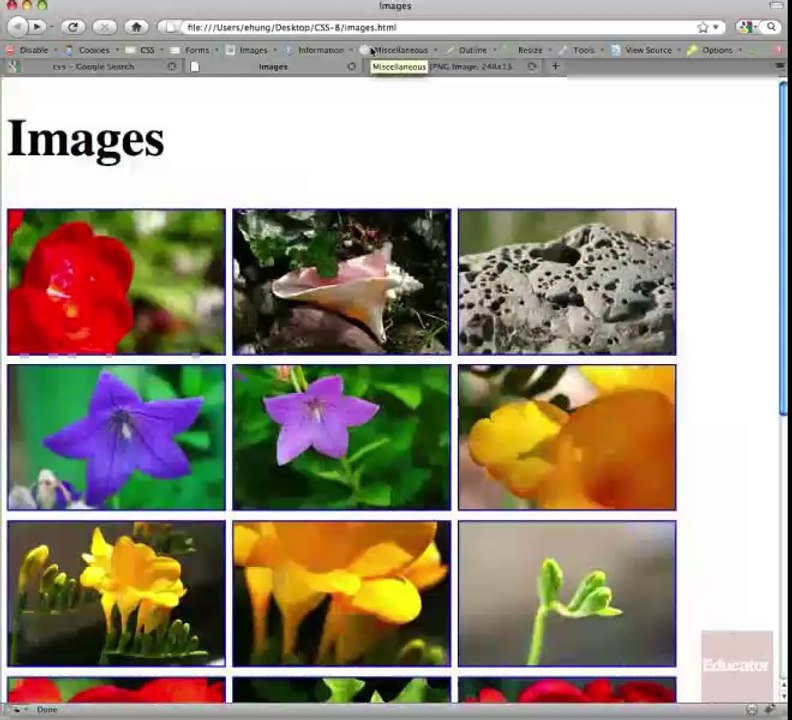Click the address bar URL field
Image resolution: width=792 pixels, height=720 pixels.
[x=437, y=27]
